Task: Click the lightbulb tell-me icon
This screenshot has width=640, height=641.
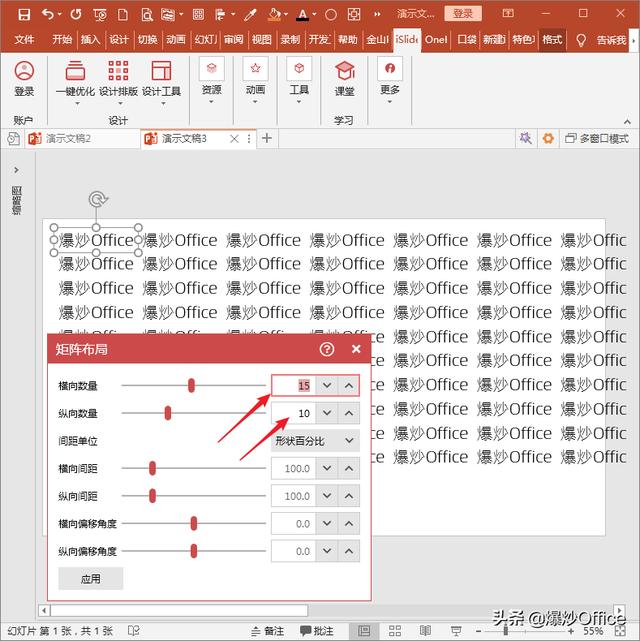Action: (x=581, y=40)
